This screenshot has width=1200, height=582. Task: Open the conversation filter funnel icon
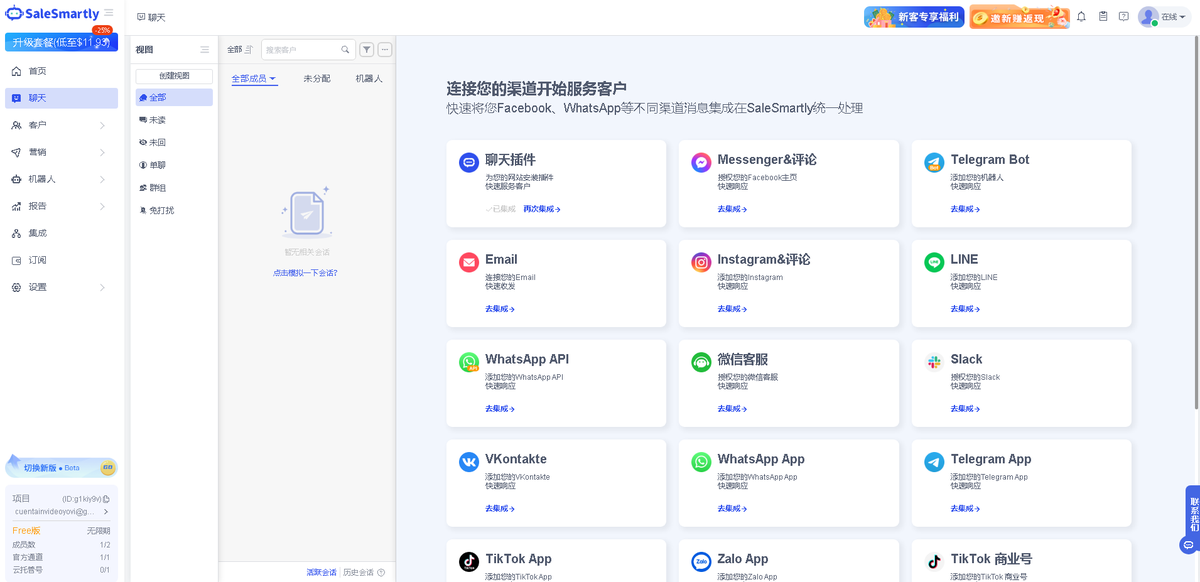367,49
